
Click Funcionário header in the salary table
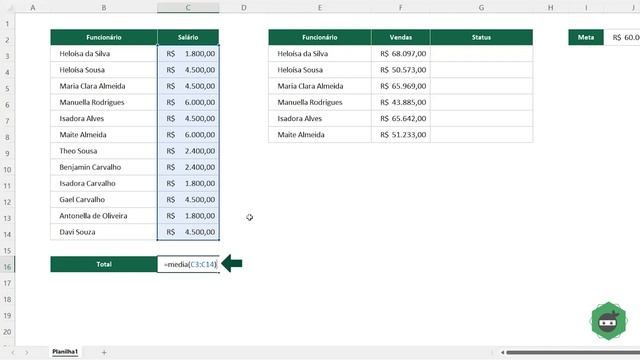click(104, 37)
